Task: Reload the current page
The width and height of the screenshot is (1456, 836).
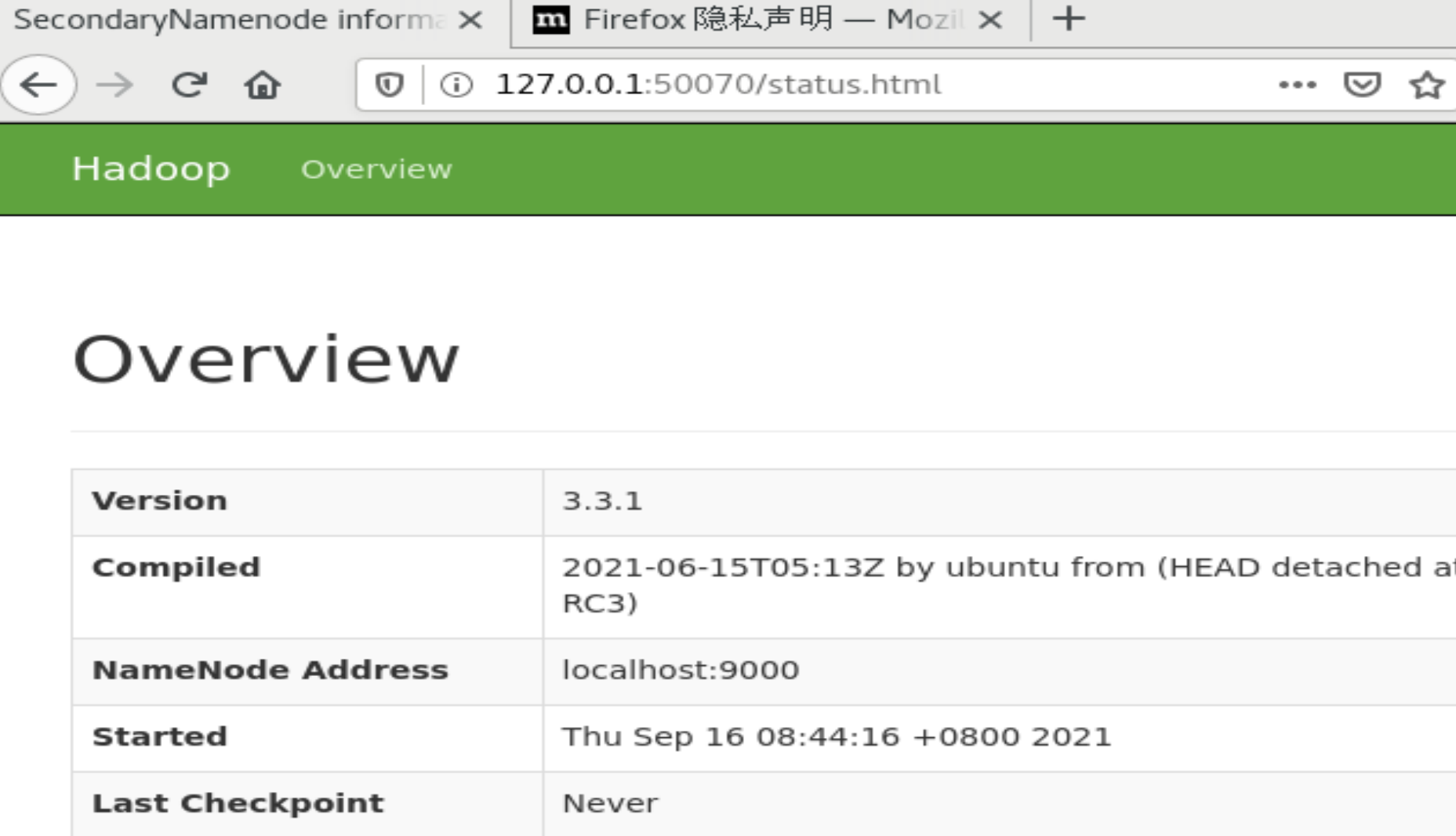Action: click(189, 85)
